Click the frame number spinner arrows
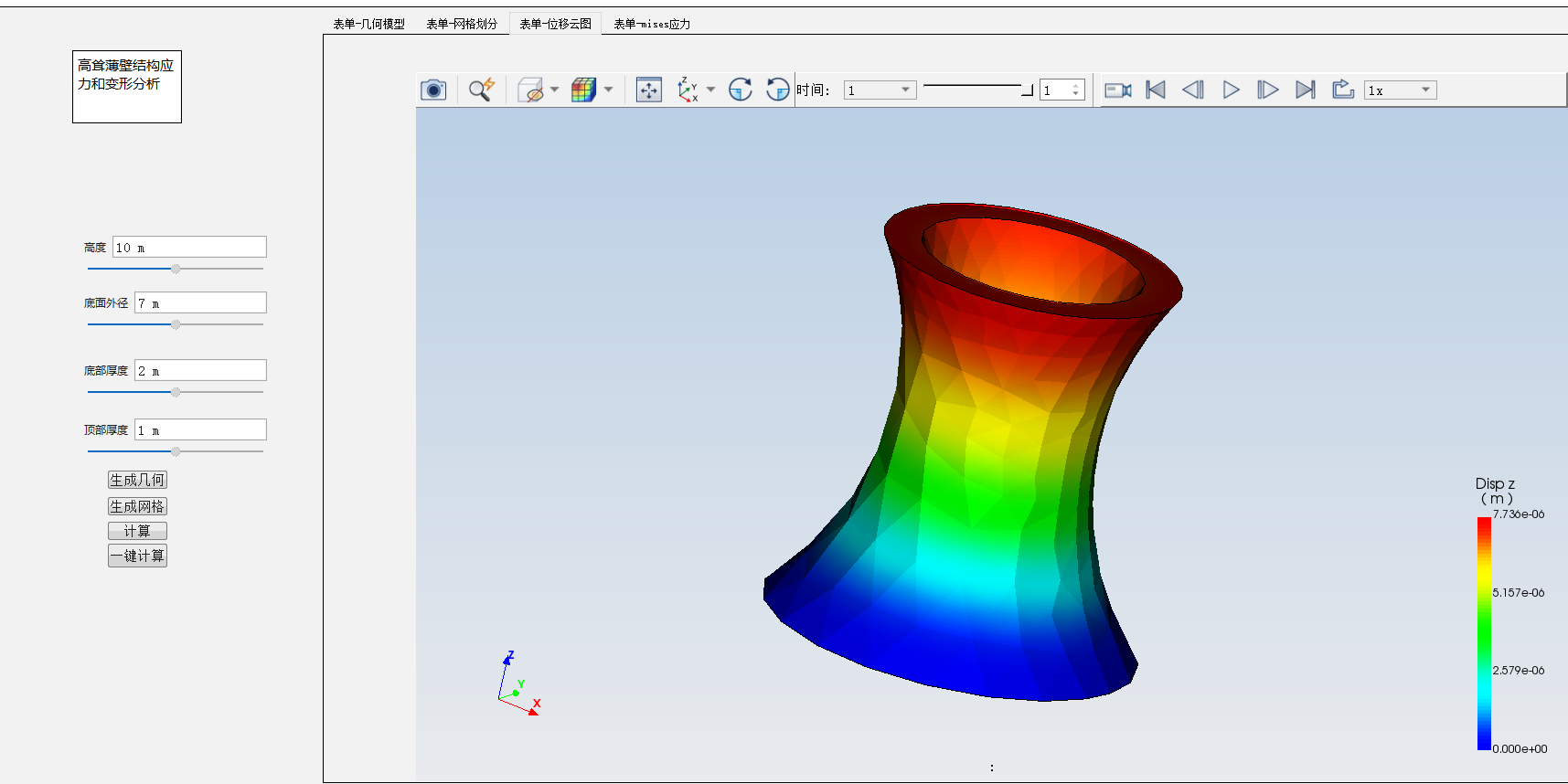The image size is (1568, 784). (x=1076, y=90)
